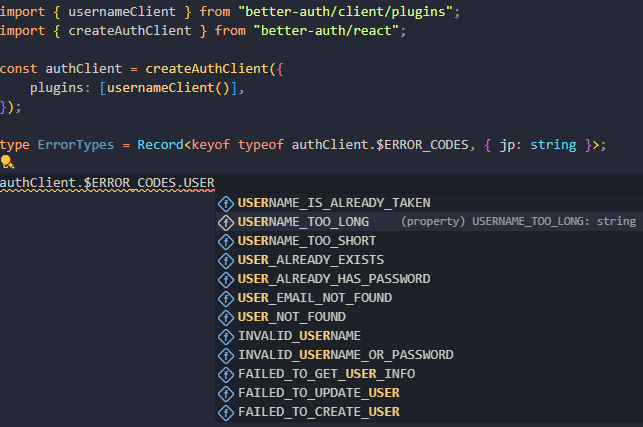
Task: Pick FAILED_TO_CREATE_USER completion
Action: pyautogui.click(x=429, y=412)
